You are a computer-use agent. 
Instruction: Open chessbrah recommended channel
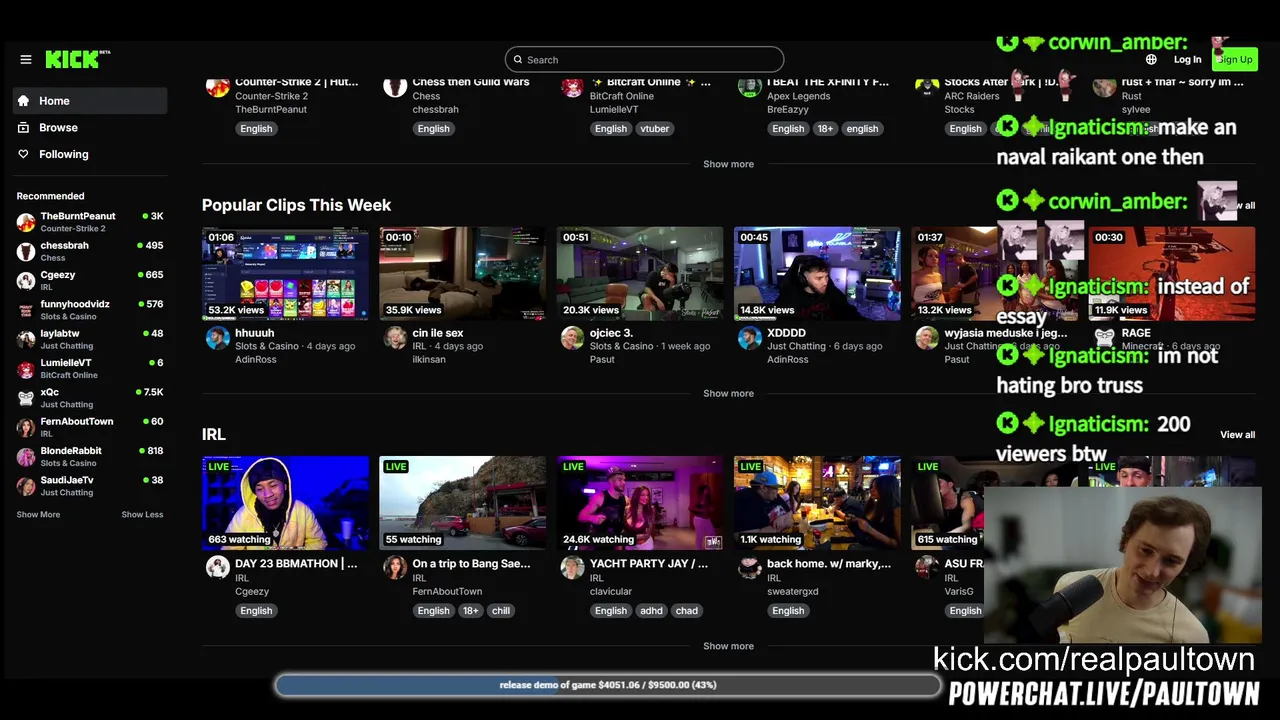click(x=90, y=251)
